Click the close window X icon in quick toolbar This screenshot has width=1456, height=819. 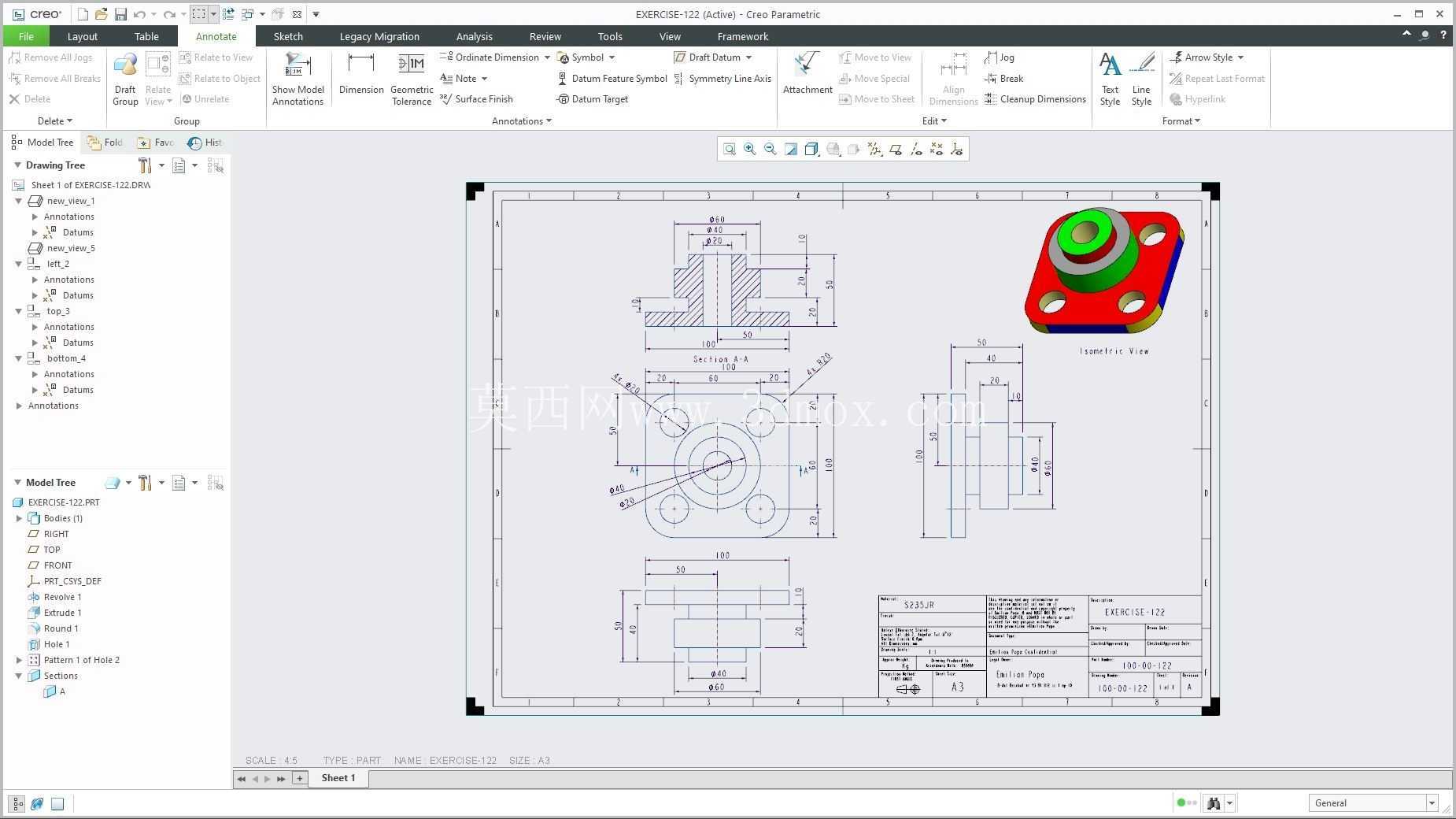(x=297, y=14)
